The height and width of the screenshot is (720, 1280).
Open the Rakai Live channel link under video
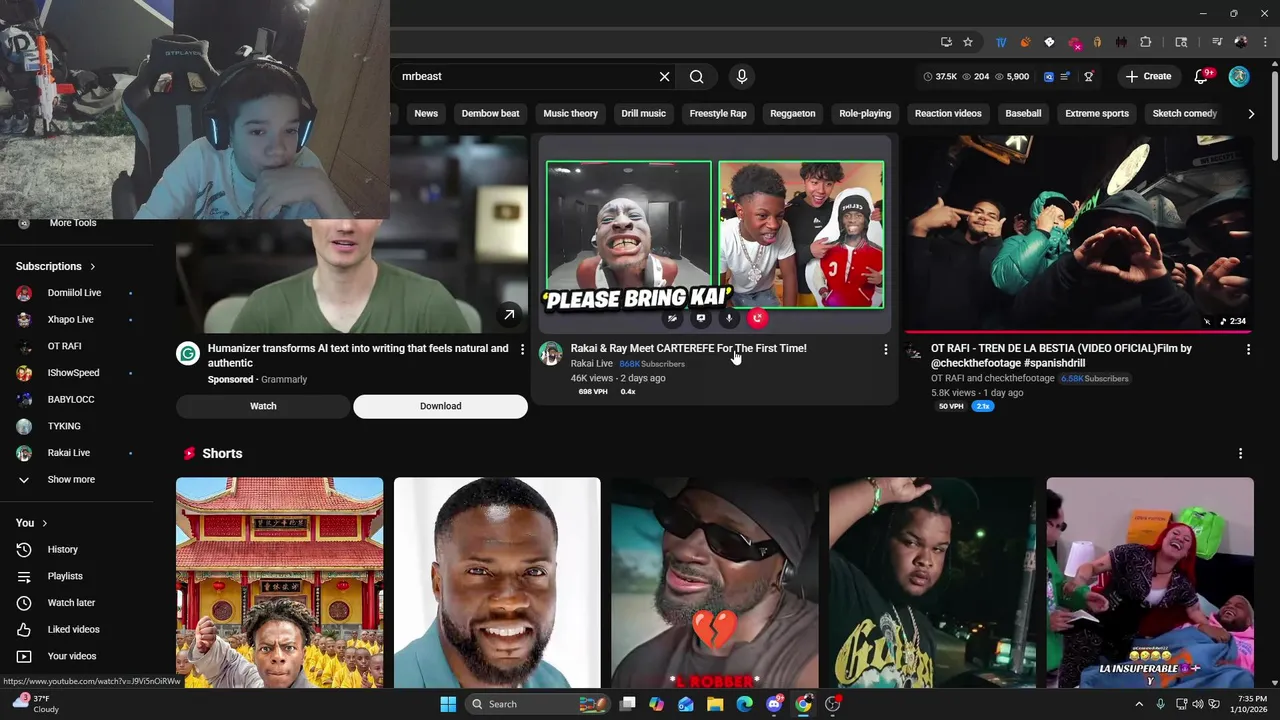coord(591,363)
